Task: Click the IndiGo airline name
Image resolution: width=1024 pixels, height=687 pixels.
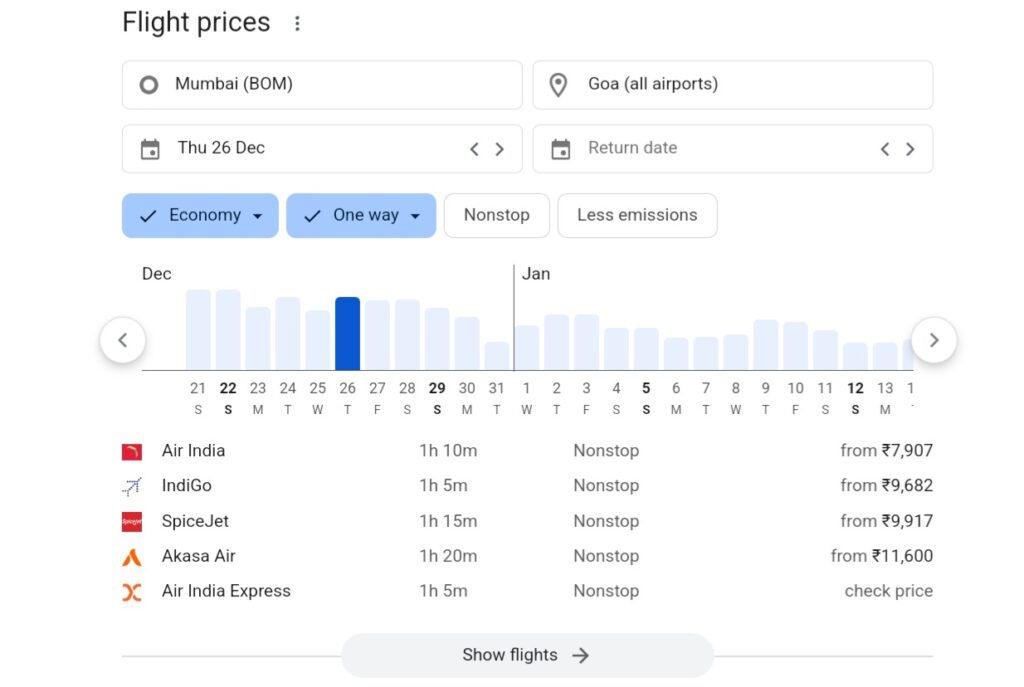Action: coord(187,486)
